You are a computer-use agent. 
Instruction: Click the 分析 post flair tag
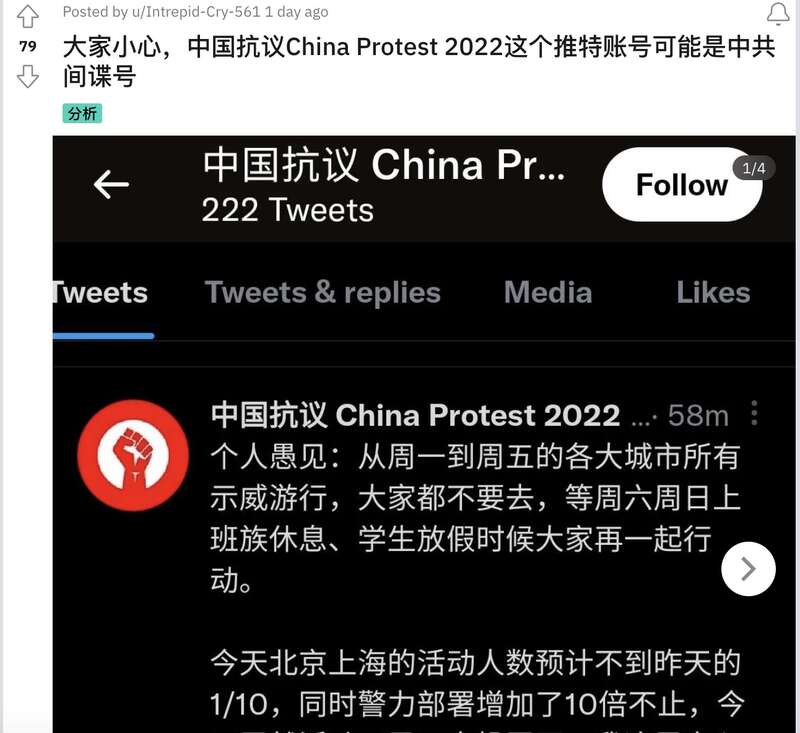82,113
